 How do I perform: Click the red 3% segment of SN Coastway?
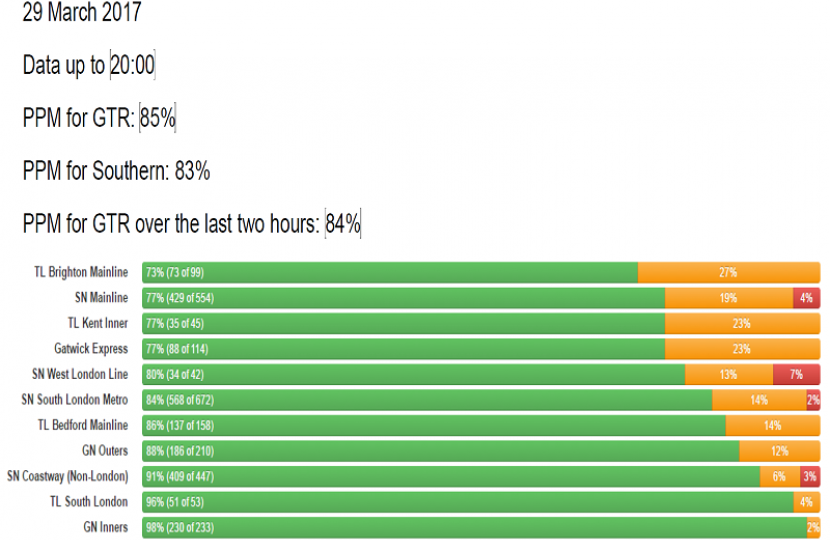click(x=810, y=477)
